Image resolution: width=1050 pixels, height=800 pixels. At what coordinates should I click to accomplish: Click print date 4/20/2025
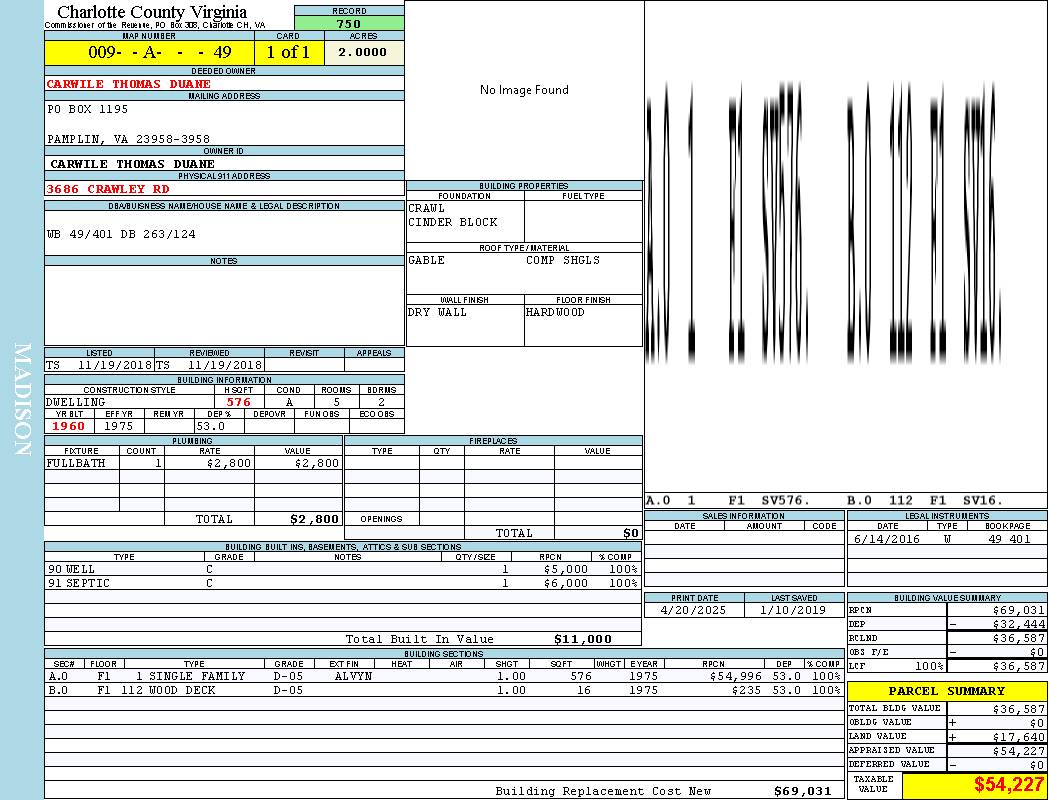pos(693,610)
